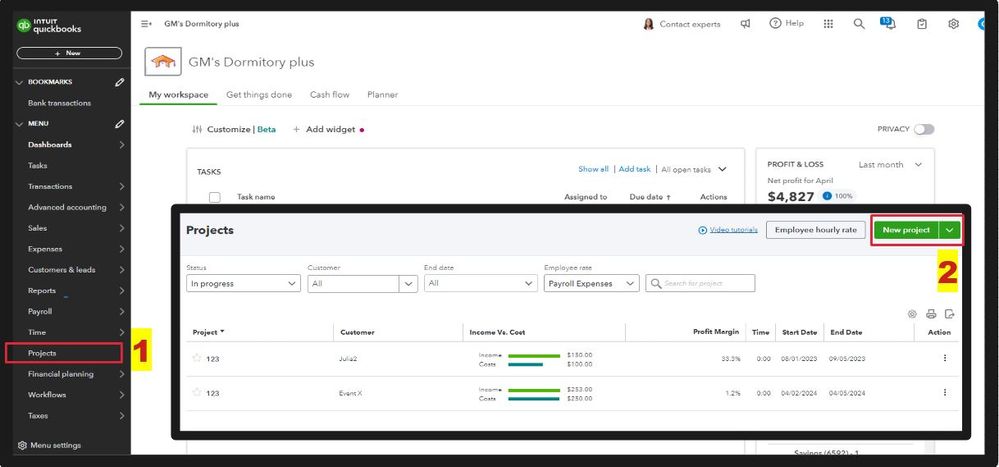Open the settings gear icon
Screen dimensions: 999x467
click(953, 24)
